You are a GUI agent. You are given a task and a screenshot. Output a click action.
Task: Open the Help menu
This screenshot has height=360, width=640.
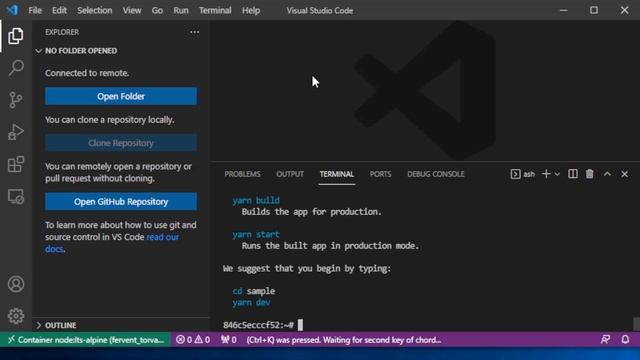click(x=251, y=10)
